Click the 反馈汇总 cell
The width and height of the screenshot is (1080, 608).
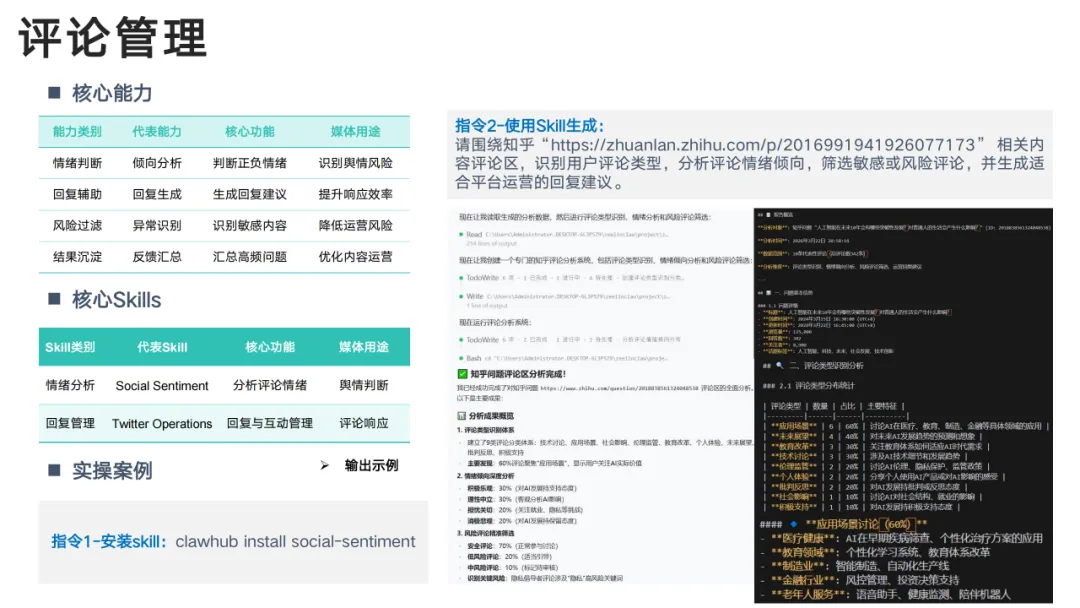coord(157,257)
